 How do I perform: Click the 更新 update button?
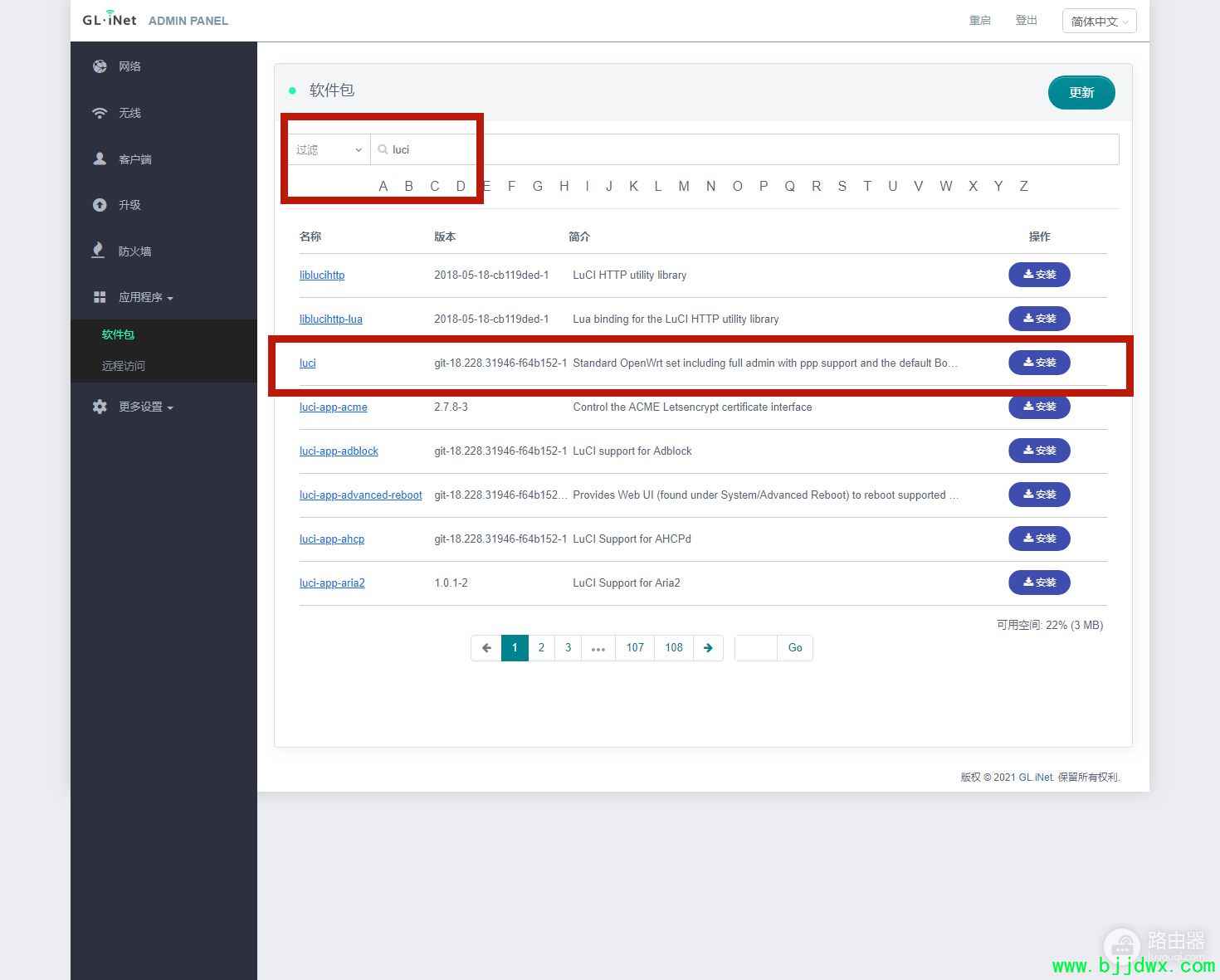tap(1081, 92)
